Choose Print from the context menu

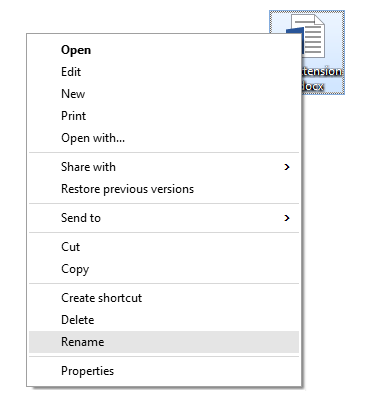(x=164, y=116)
